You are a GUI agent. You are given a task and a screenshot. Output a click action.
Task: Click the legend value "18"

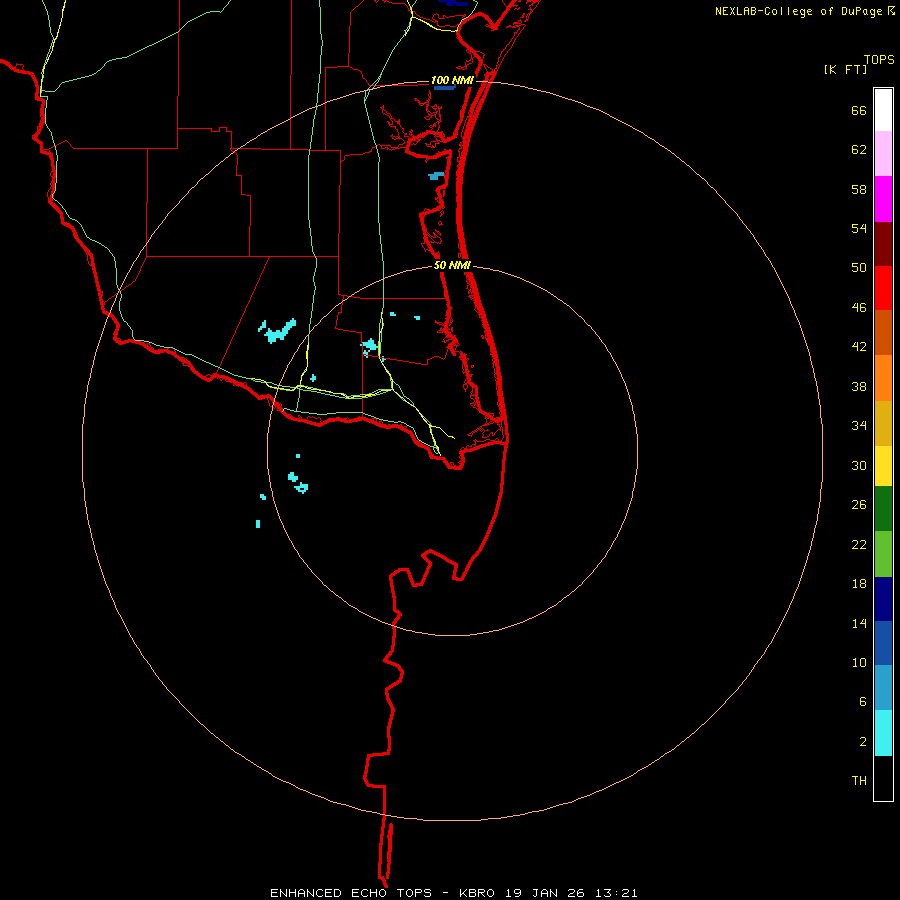pos(859,584)
